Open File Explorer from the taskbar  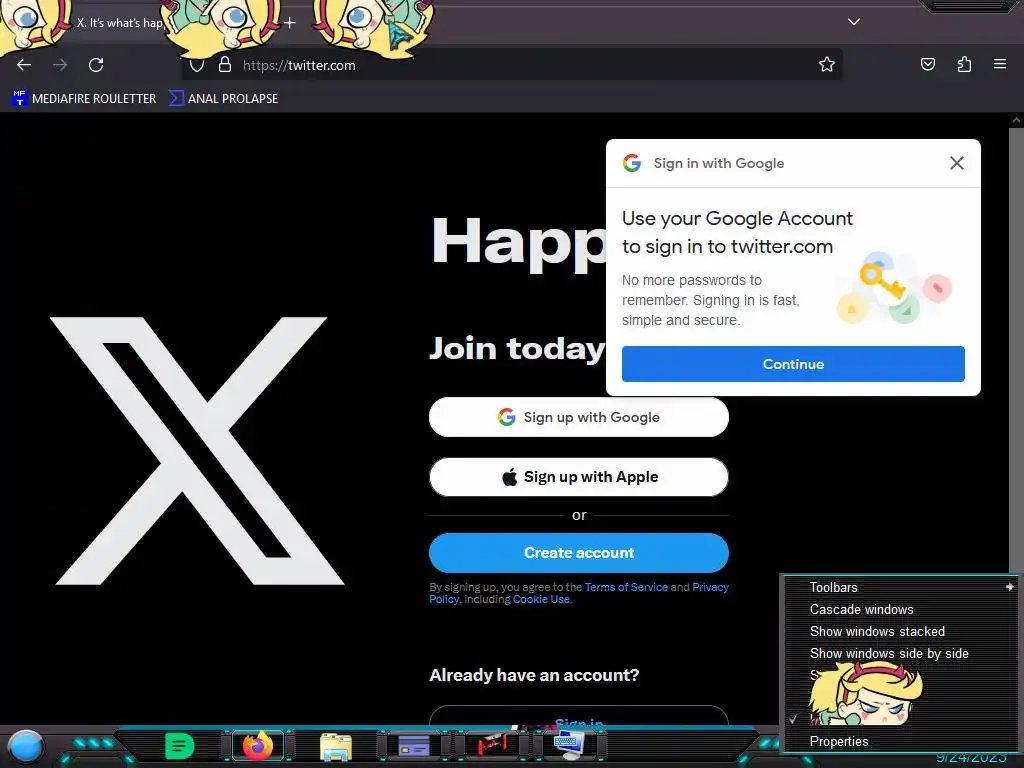coord(336,746)
